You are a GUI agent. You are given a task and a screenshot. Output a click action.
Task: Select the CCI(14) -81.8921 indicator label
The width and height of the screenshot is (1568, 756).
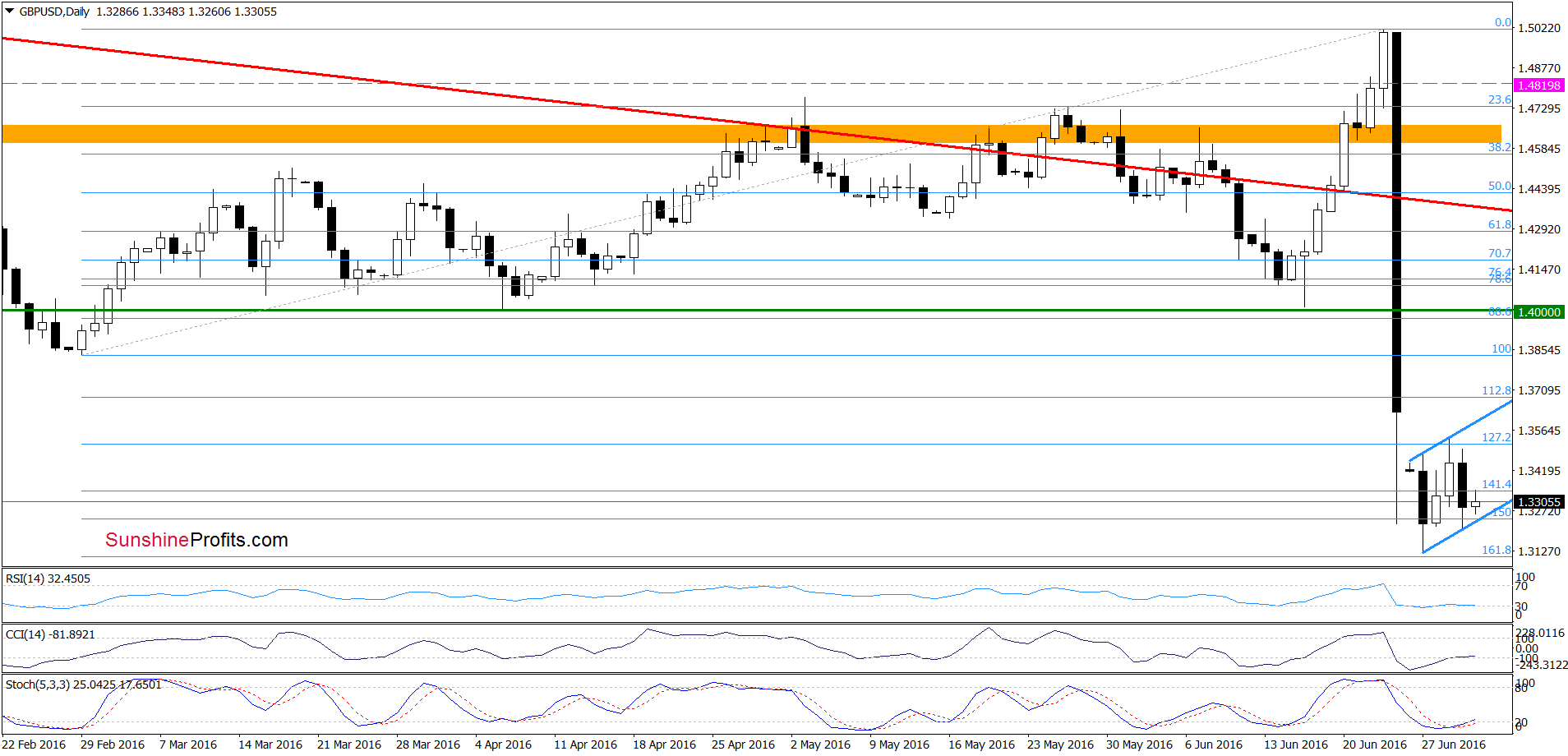pos(50,634)
